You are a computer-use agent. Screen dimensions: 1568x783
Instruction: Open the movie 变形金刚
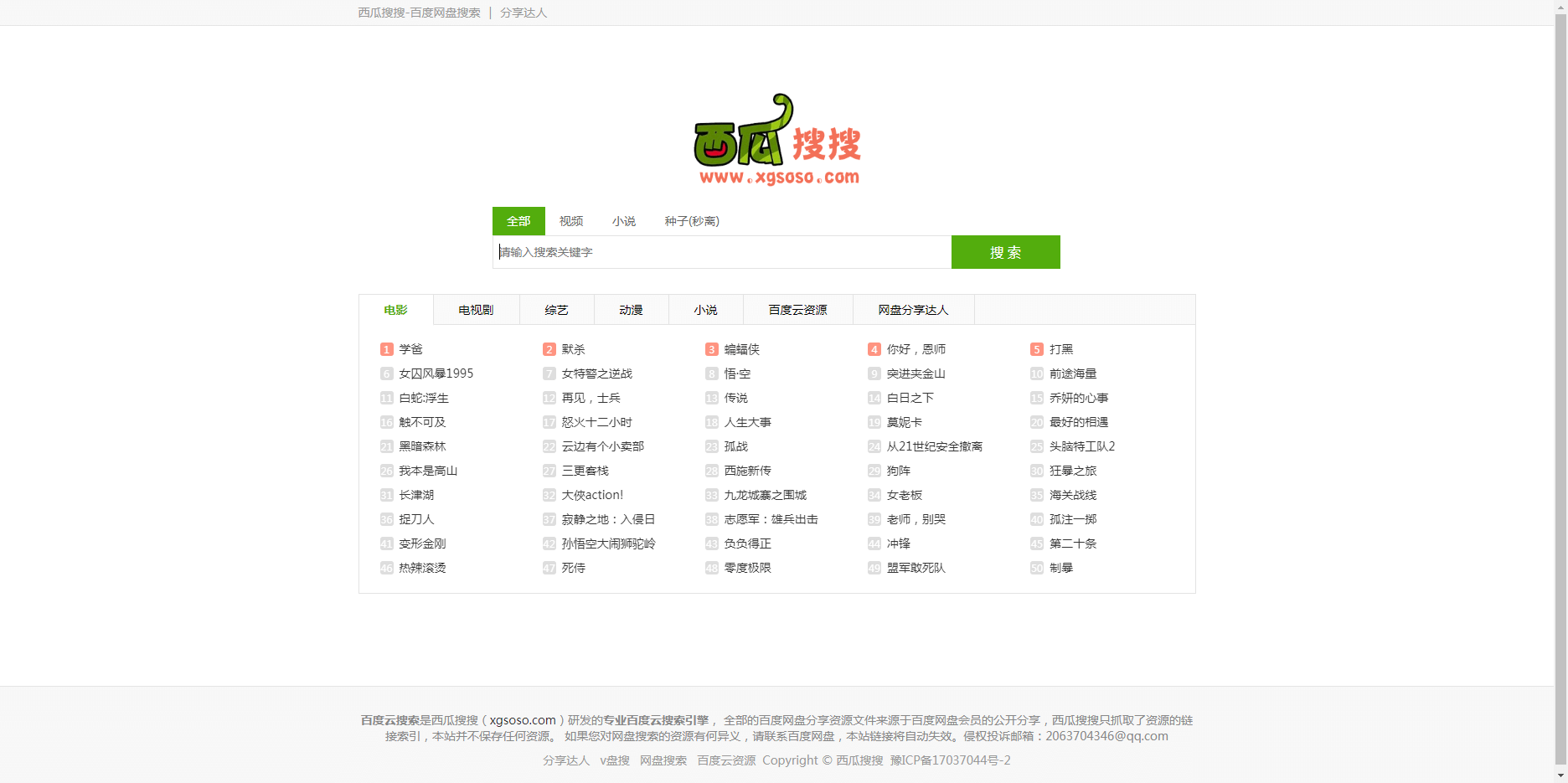(423, 543)
